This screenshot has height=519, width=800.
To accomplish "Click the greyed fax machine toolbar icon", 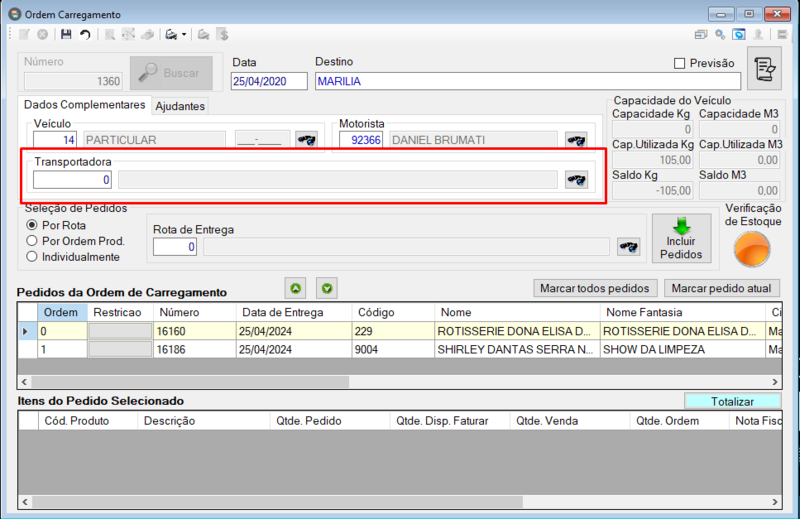I will pyautogui.click(x=148, y=35).
